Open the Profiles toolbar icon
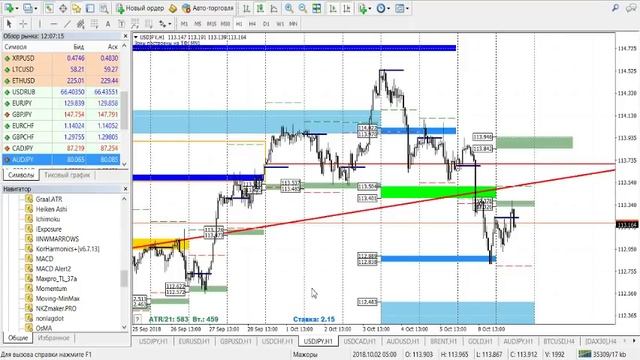The image size is (640, 360). (27, 8)
